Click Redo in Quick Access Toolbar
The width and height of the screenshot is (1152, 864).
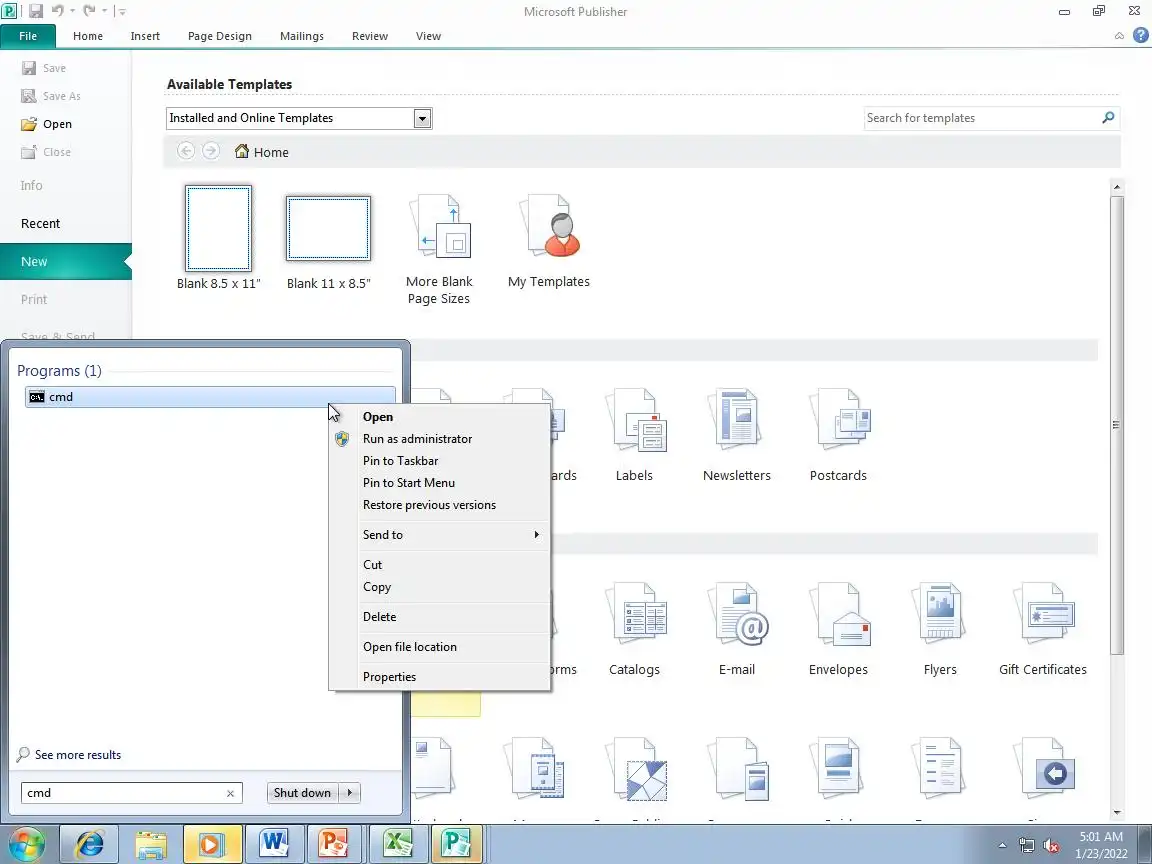[89, 11]
